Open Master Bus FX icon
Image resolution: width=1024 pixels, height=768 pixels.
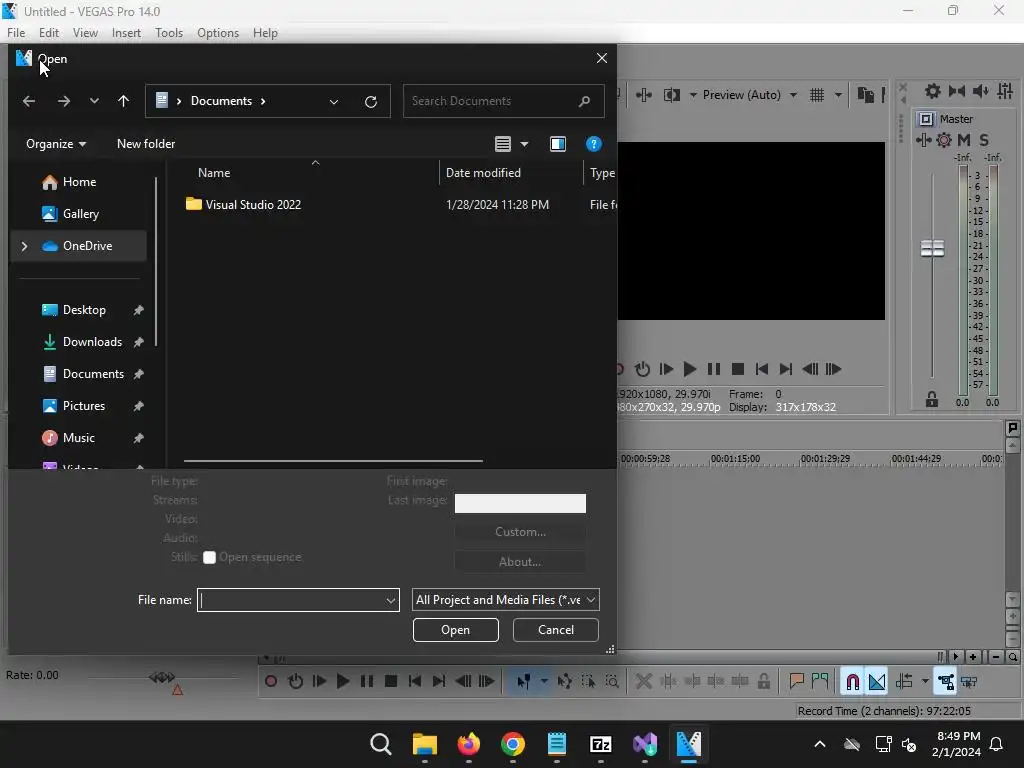(x=923, y=139)
